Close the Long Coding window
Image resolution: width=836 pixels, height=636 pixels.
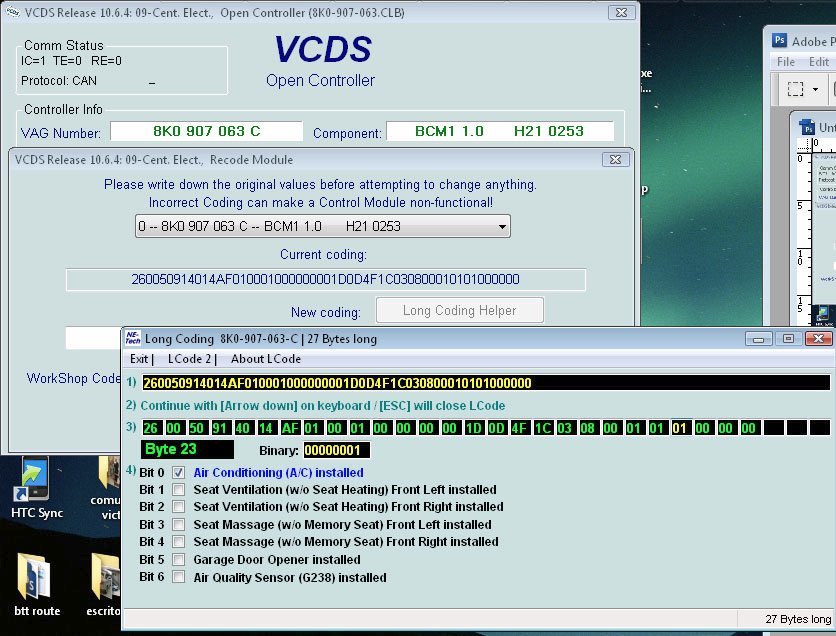coord(818,339)
